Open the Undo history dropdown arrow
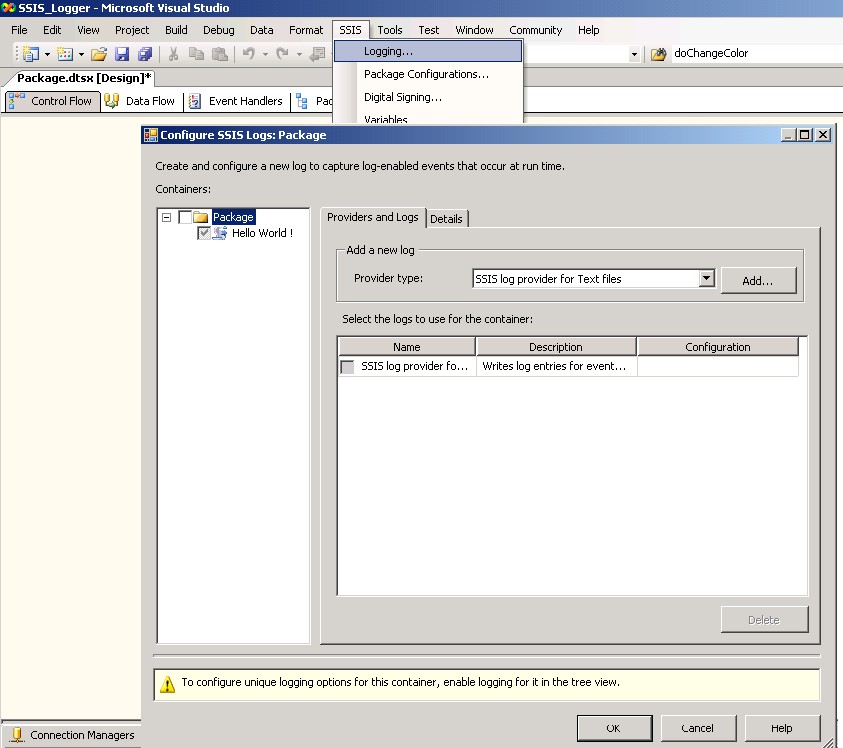 [265, 54]
